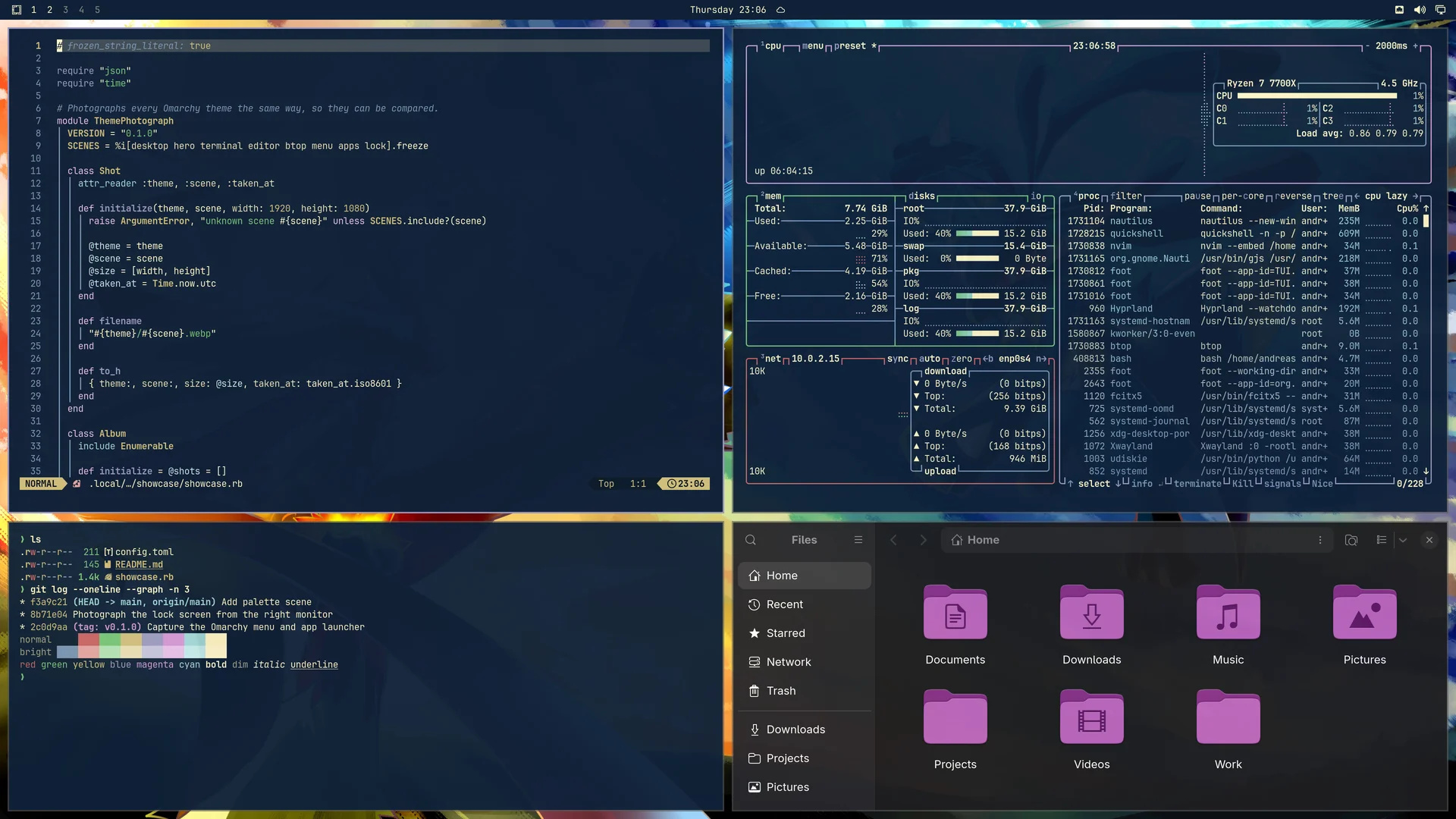Cycle btop sort column to the right

(x=1415, y=196)
